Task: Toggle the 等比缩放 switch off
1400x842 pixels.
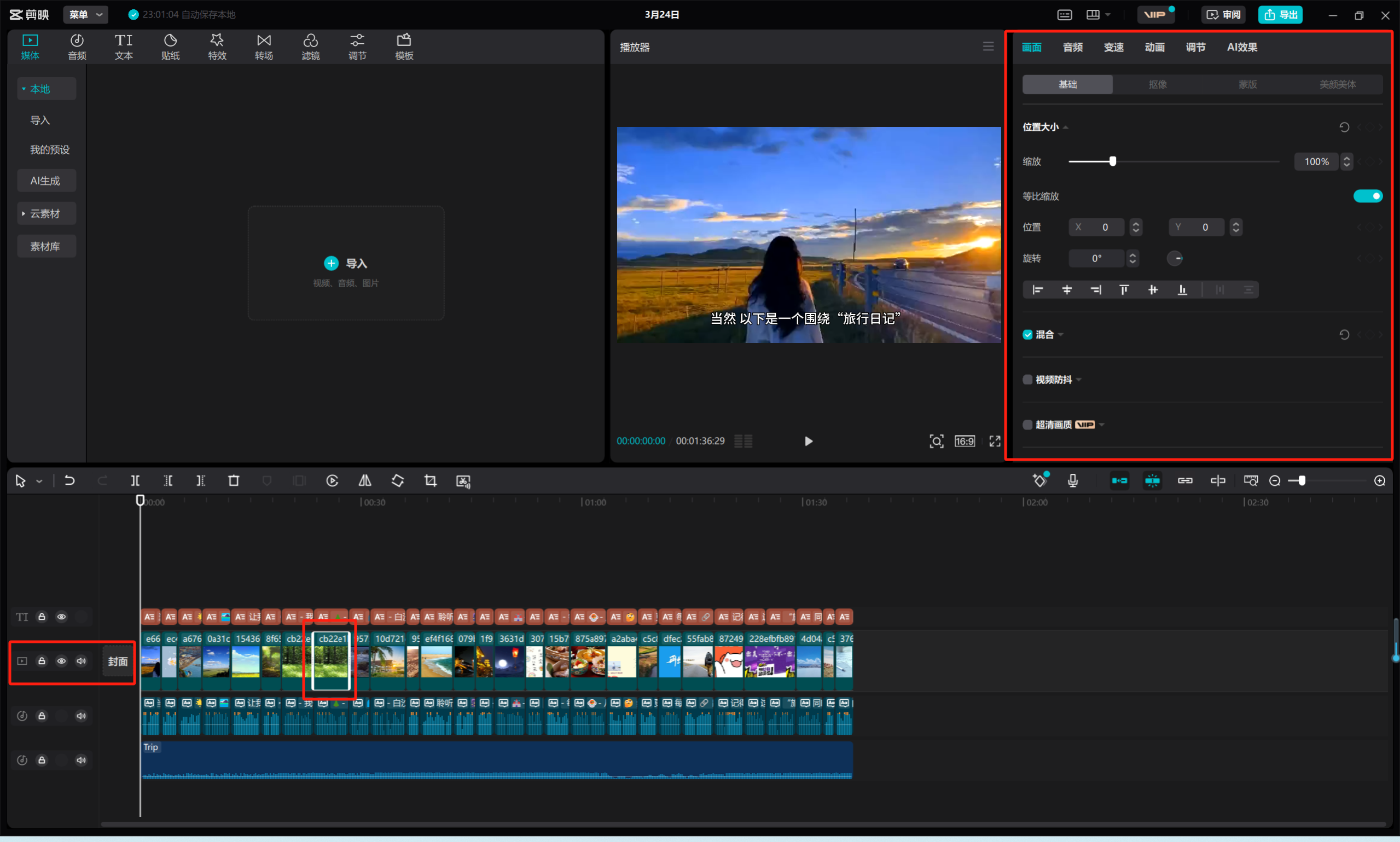Action: tap(1368, 196)
